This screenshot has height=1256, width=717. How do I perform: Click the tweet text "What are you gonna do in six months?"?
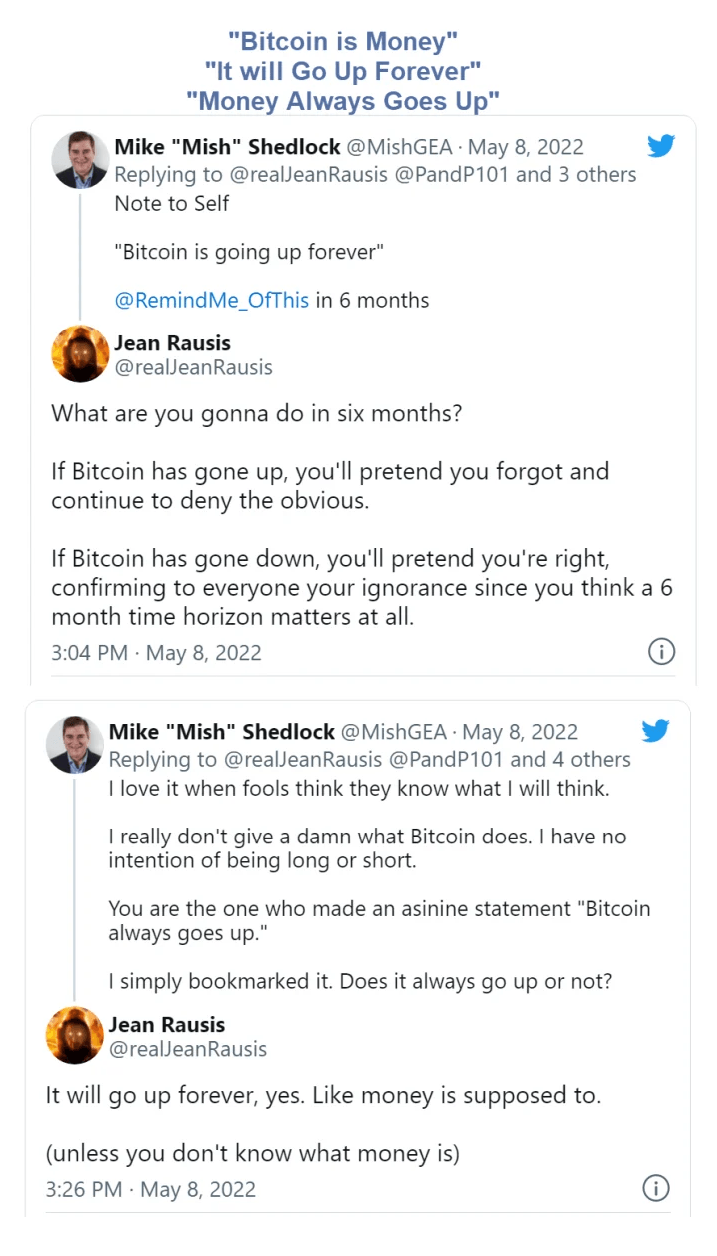(x=257, y=412)
